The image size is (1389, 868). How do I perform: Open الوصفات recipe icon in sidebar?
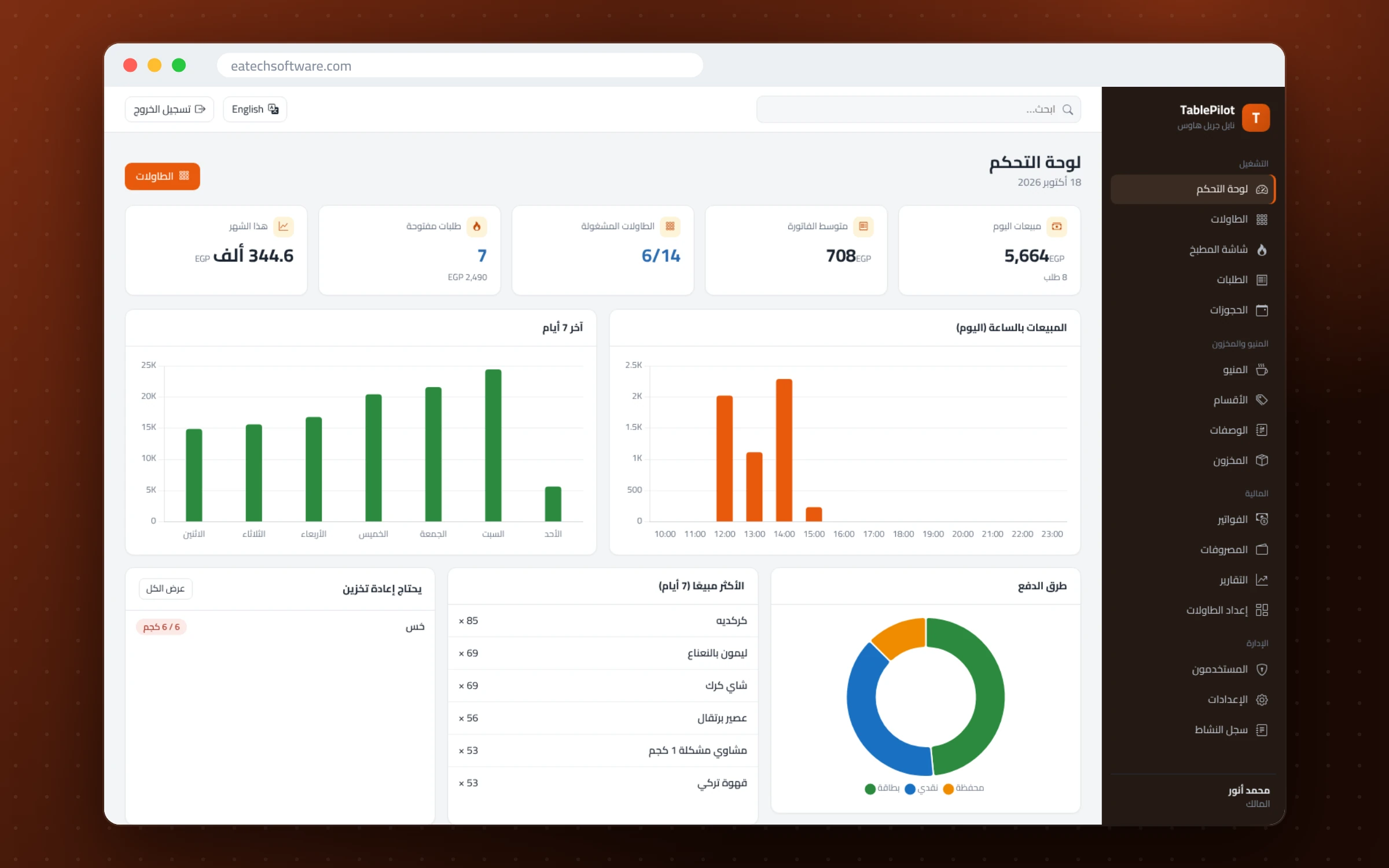point(1262,430)
